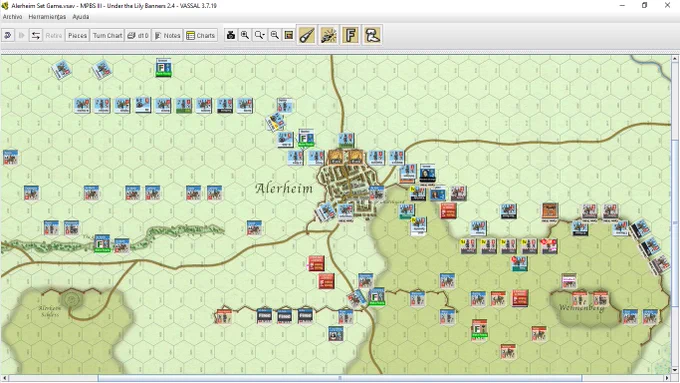The height and width of the screenshot is (383, 680).
Task: Select the F leader counter at the road junction
Action: (x=377, y=297)
